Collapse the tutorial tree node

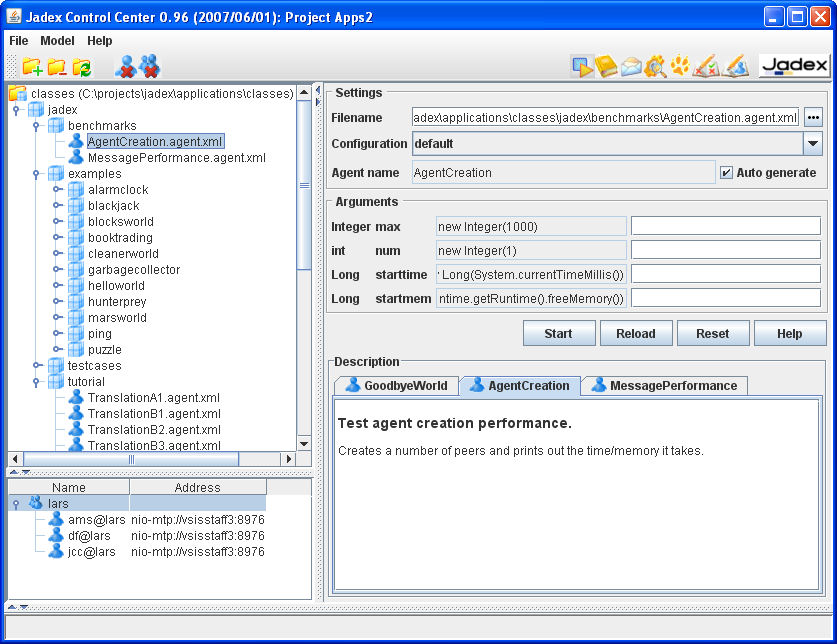pos(36,382)
